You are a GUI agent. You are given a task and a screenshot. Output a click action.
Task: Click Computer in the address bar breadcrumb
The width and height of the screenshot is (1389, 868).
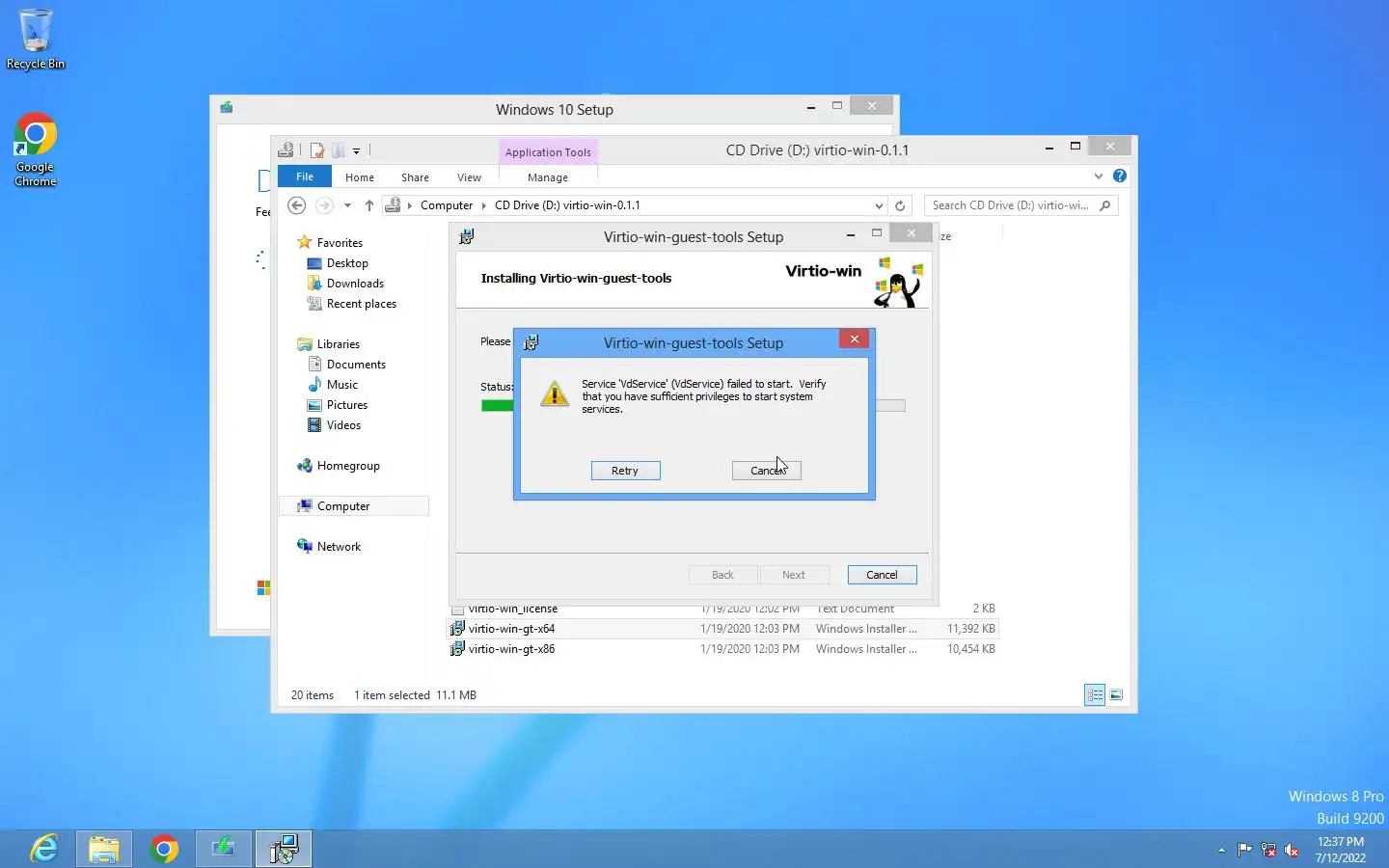pos(447,205)
